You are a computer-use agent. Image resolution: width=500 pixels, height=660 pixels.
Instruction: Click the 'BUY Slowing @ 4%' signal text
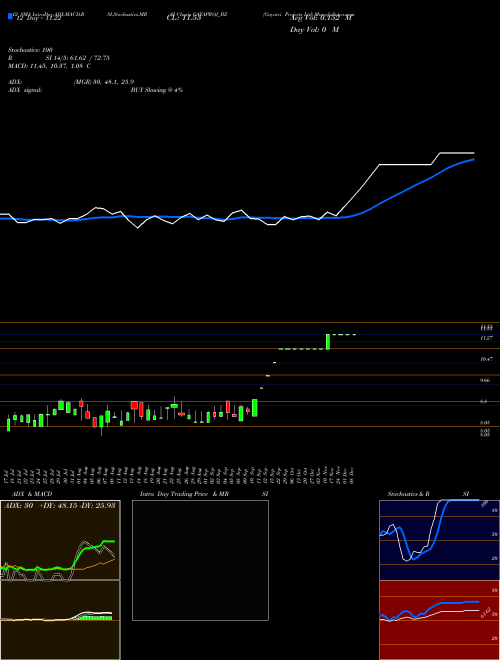pyautogui.click(x=157, y=90)
